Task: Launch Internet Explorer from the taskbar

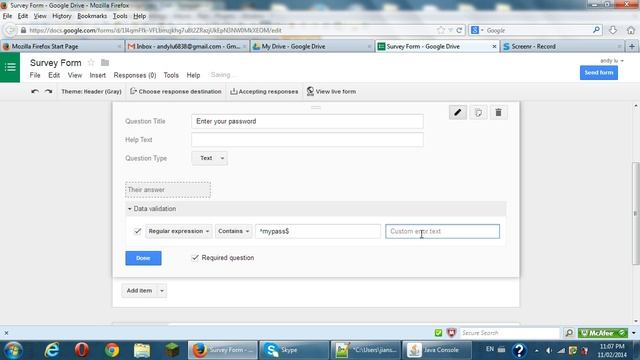Action: point(52,350)
